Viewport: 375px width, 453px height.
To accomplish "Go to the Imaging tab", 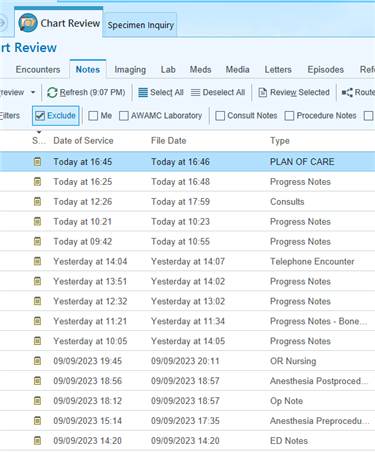I will [x=130, y=70].
